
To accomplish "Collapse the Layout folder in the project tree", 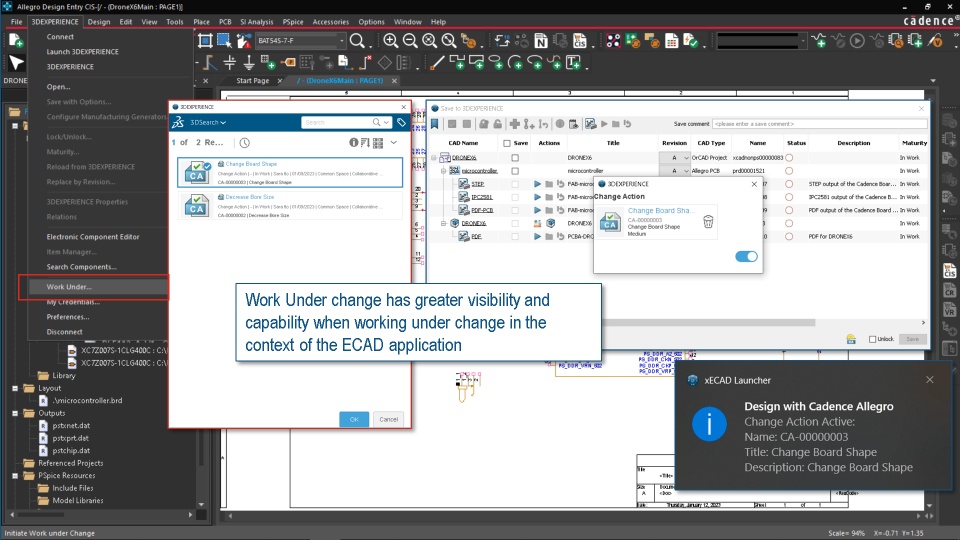I will (x=15, y=388).
